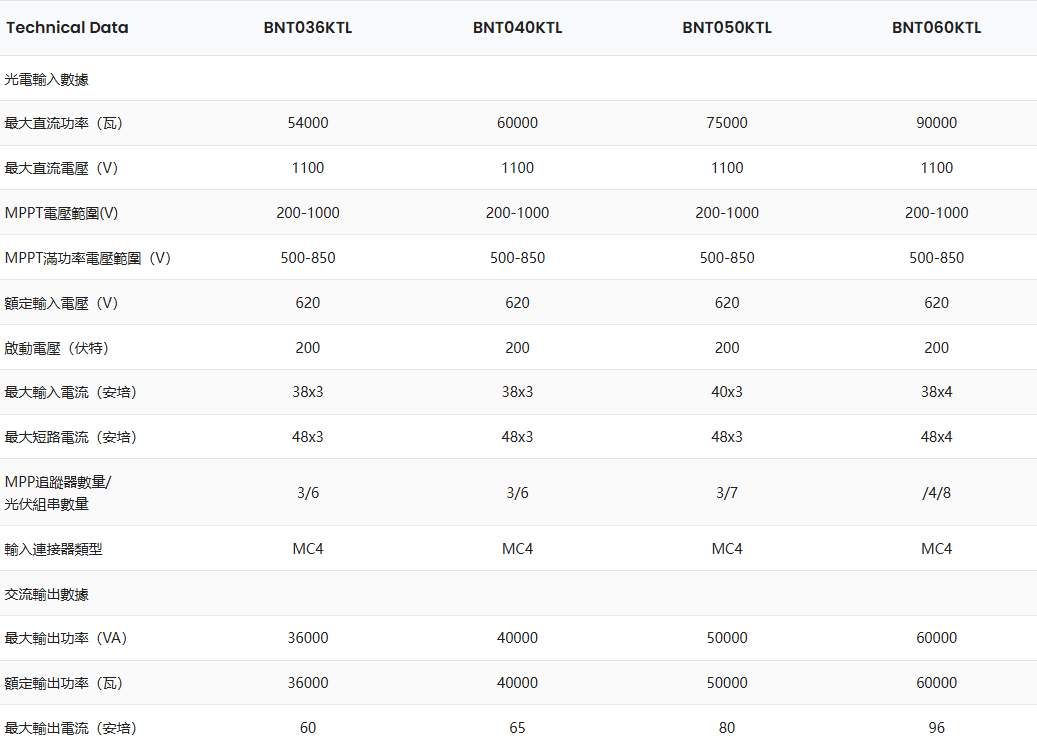Click the Technical Data header cell
The width and height of the screenshot is (1037, 748).
coord(67,28)
